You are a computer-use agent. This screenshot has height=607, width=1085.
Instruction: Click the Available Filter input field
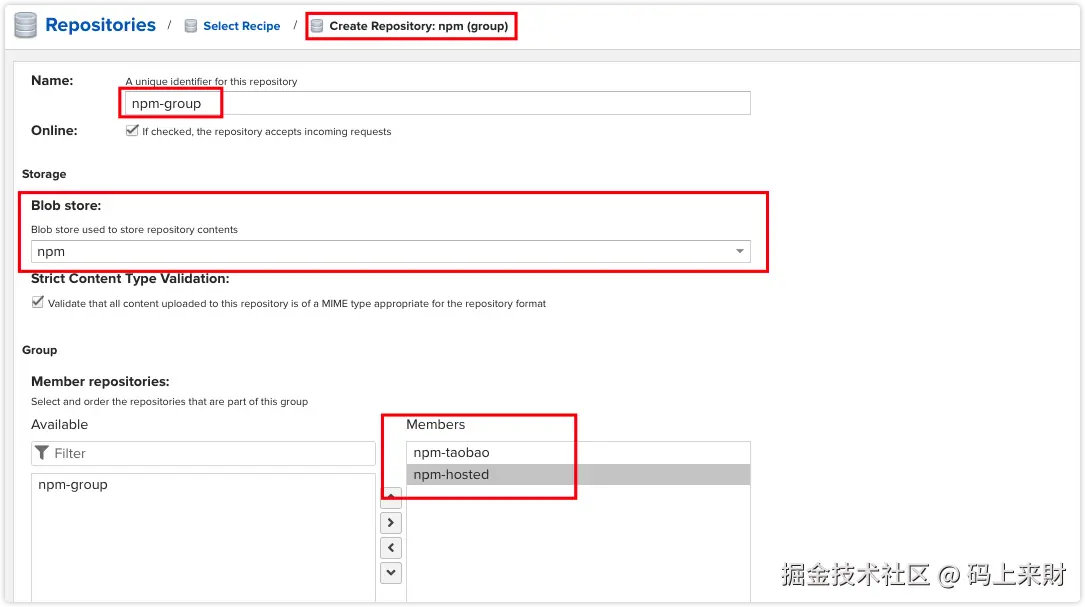click(203, 453)
